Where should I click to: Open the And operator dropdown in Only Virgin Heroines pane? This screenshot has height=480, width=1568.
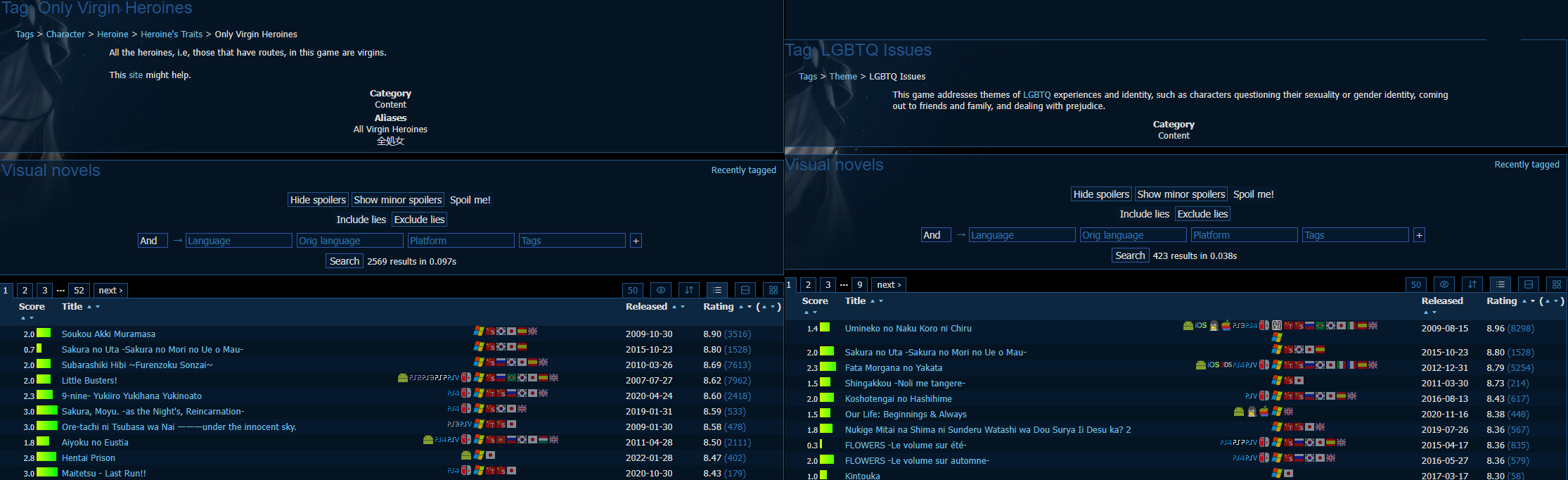coord(153,241)
